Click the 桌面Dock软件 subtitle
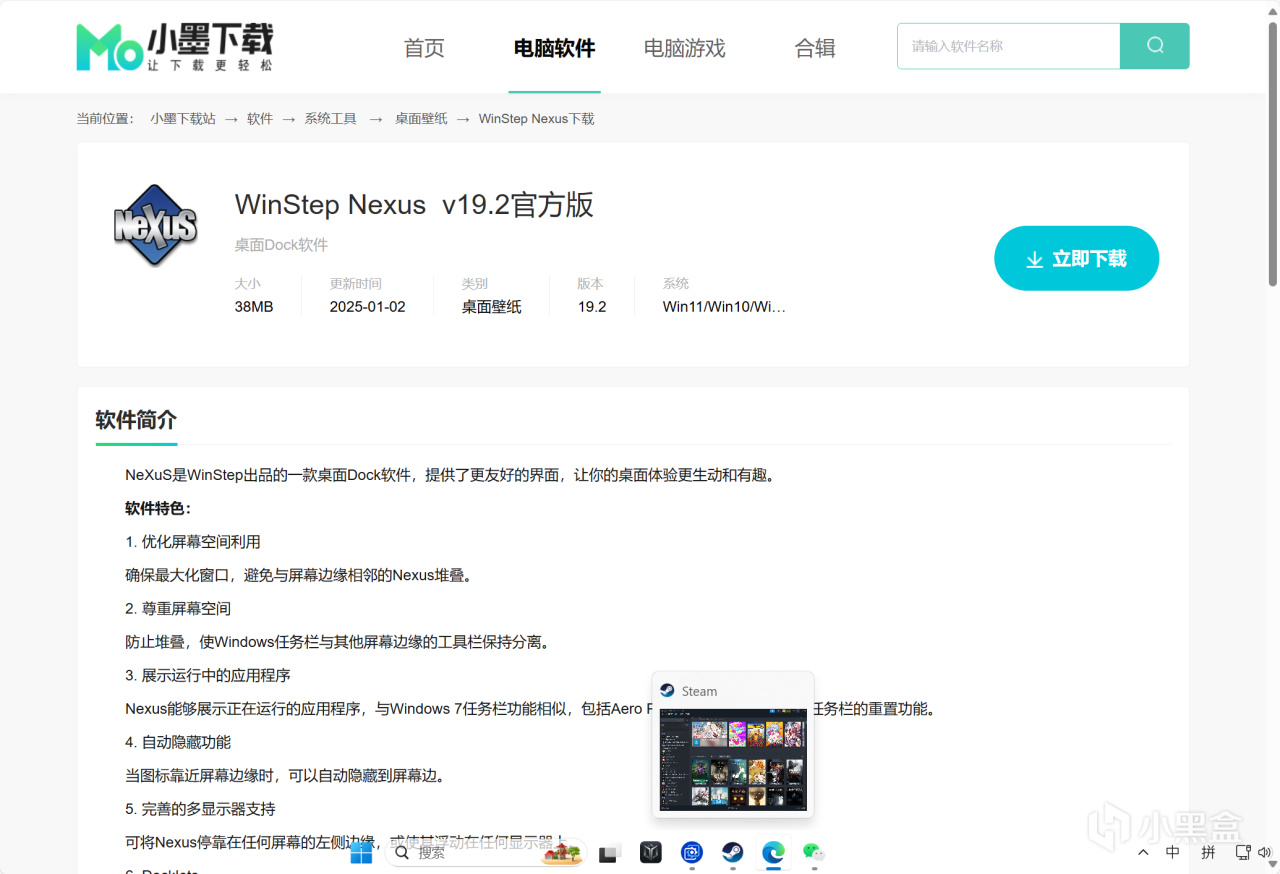1280x874 pixels. [281, 245]
